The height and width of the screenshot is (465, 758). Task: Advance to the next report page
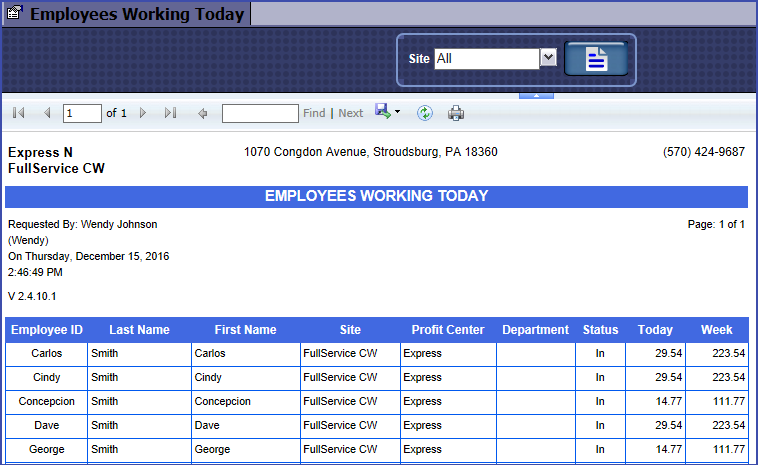pos(143,114)
